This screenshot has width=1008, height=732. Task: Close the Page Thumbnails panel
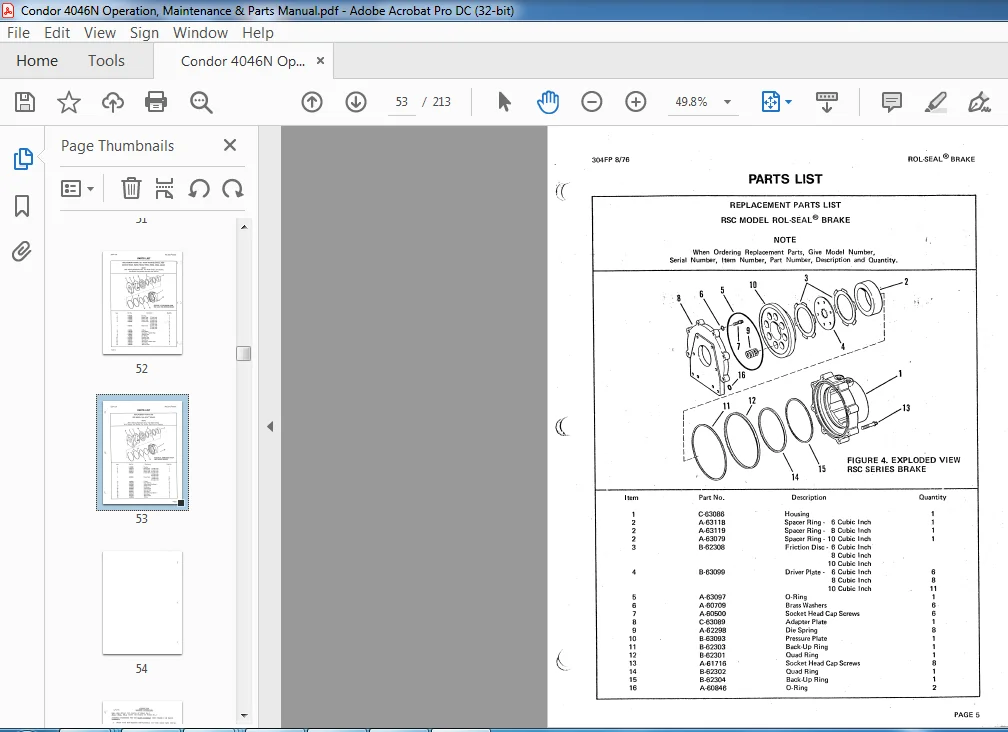point(230,145)
